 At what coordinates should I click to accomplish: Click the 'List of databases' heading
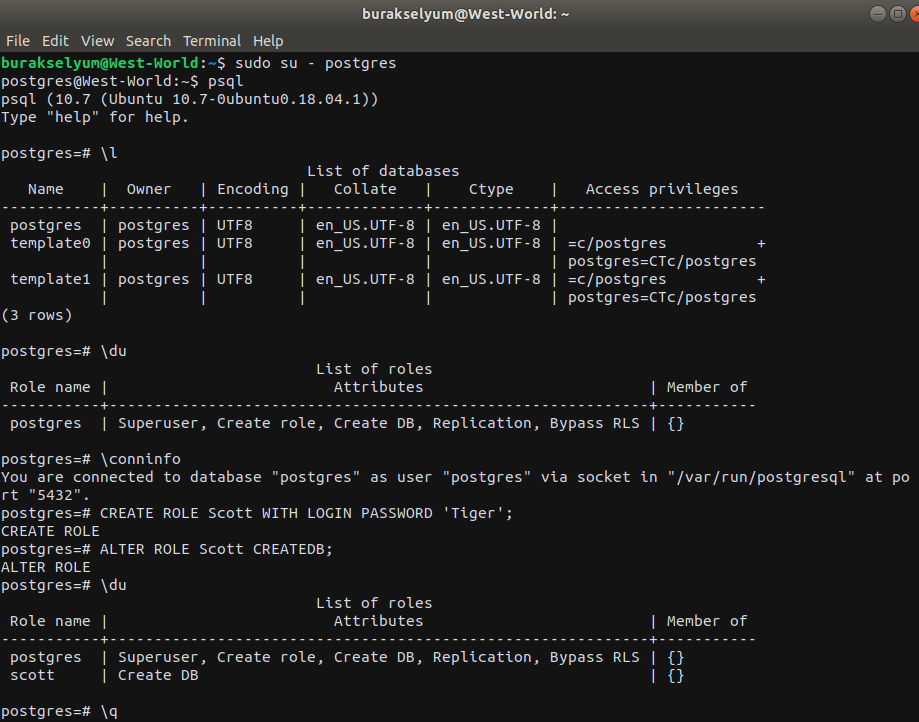pos(383,171)
